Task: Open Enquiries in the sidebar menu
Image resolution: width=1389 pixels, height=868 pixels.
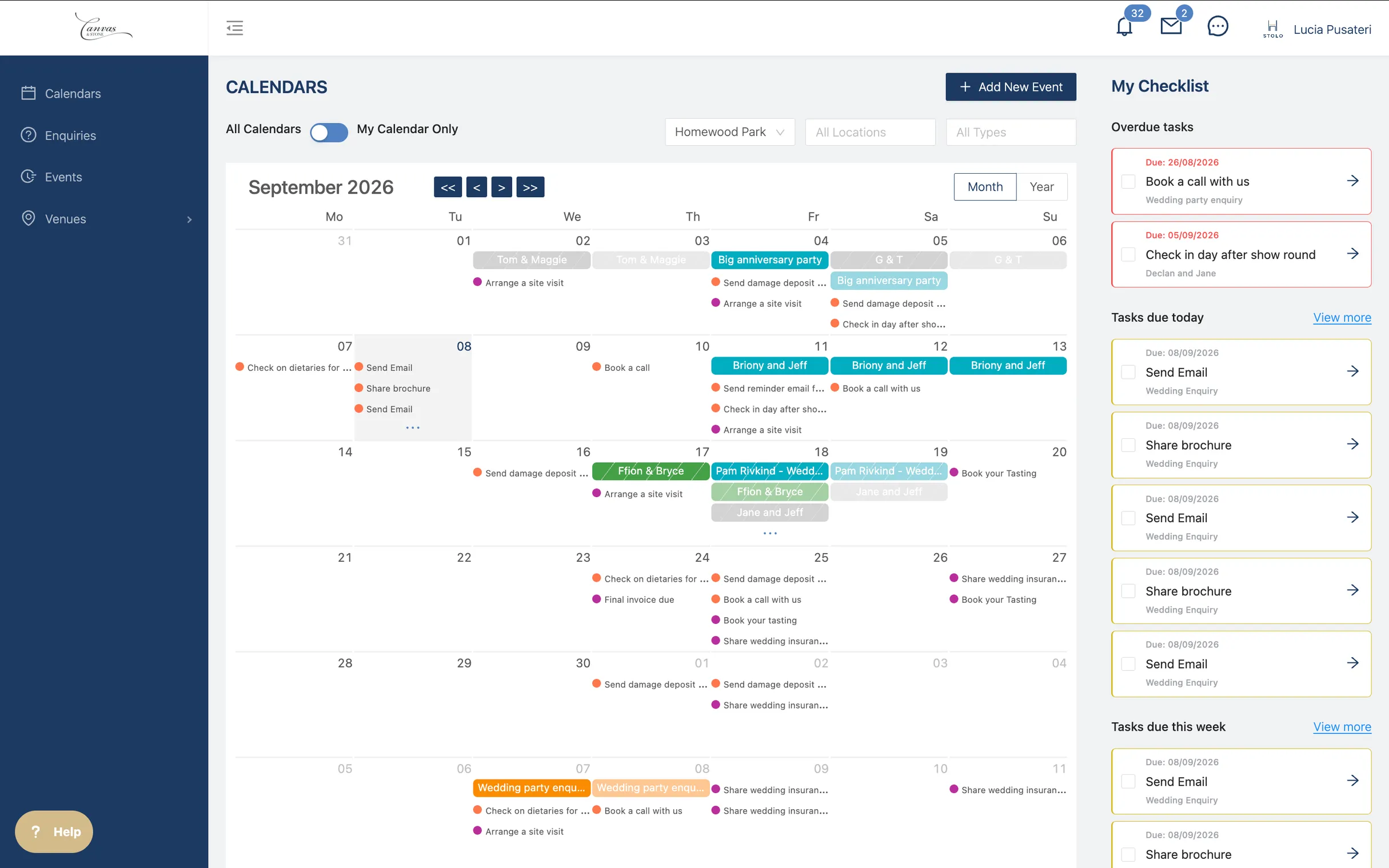Action: (x=71, y=135)
